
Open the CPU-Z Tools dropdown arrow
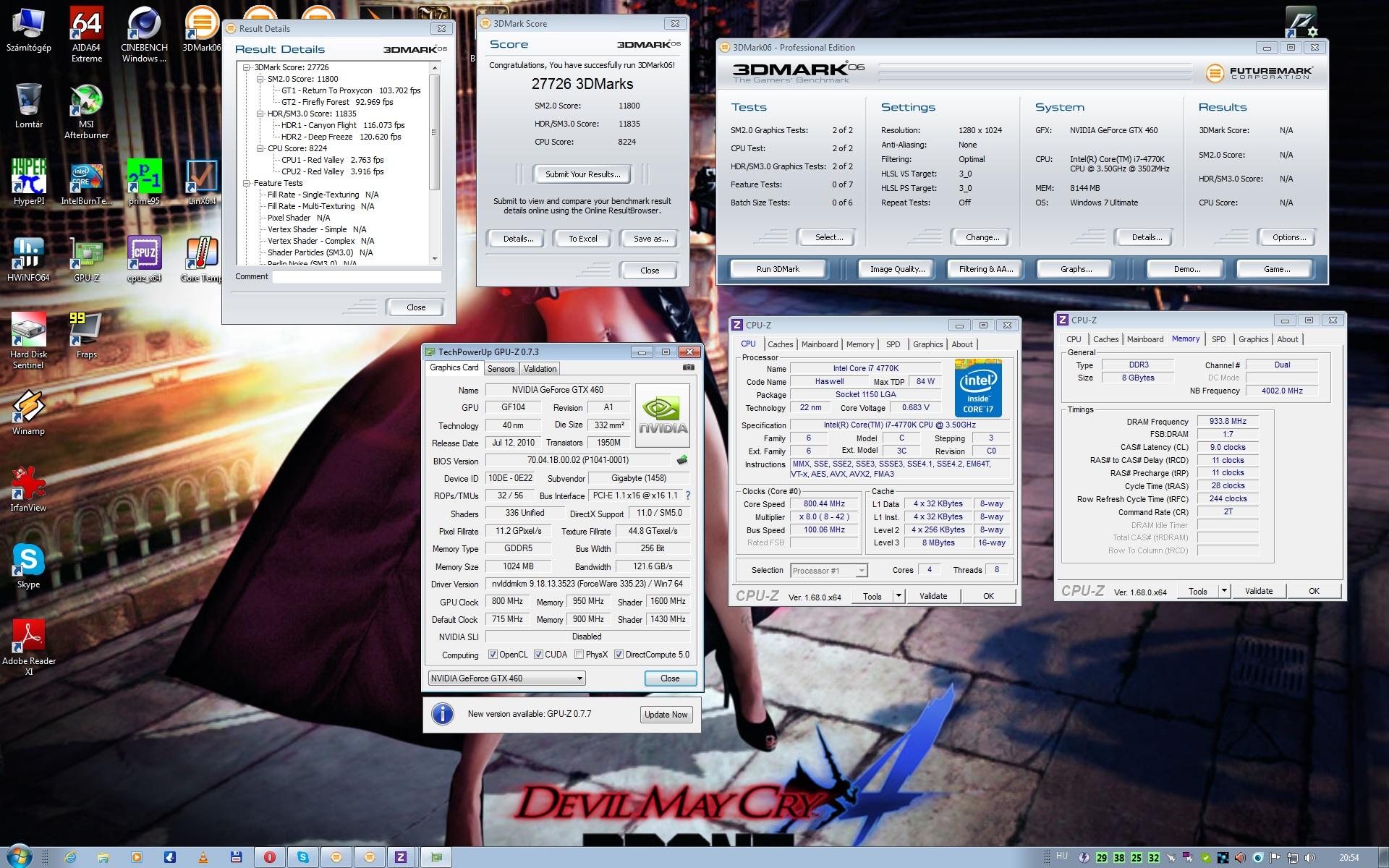[x=899, y=596]
